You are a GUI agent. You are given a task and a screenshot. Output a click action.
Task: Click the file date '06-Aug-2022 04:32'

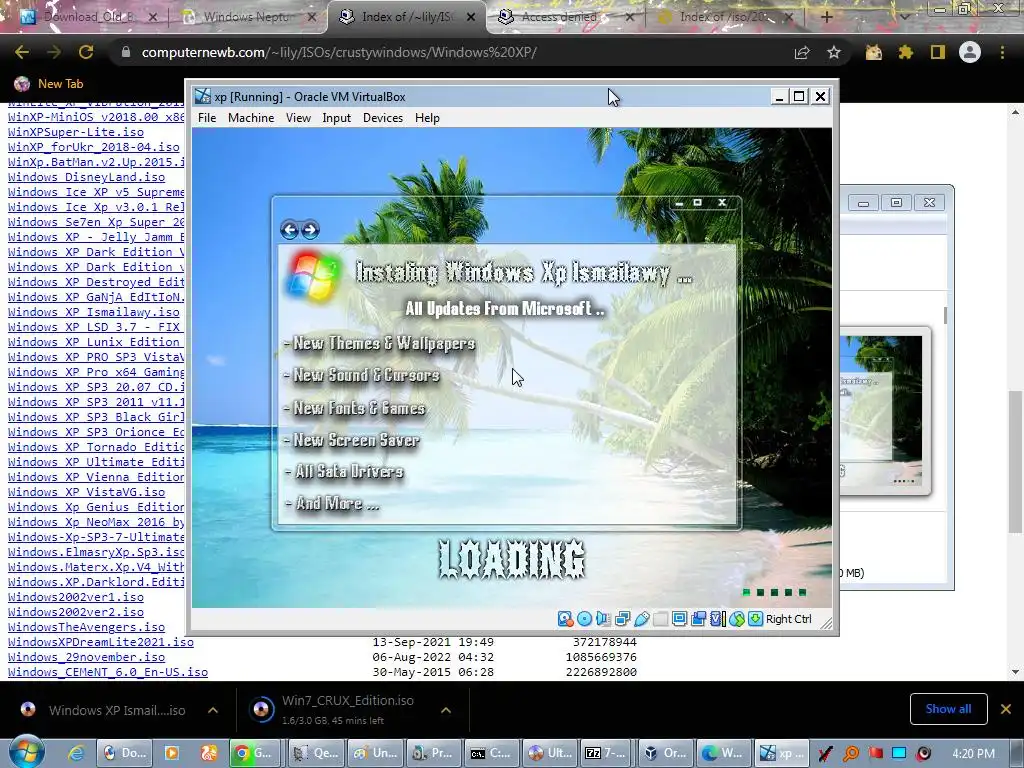pos(433,657)
